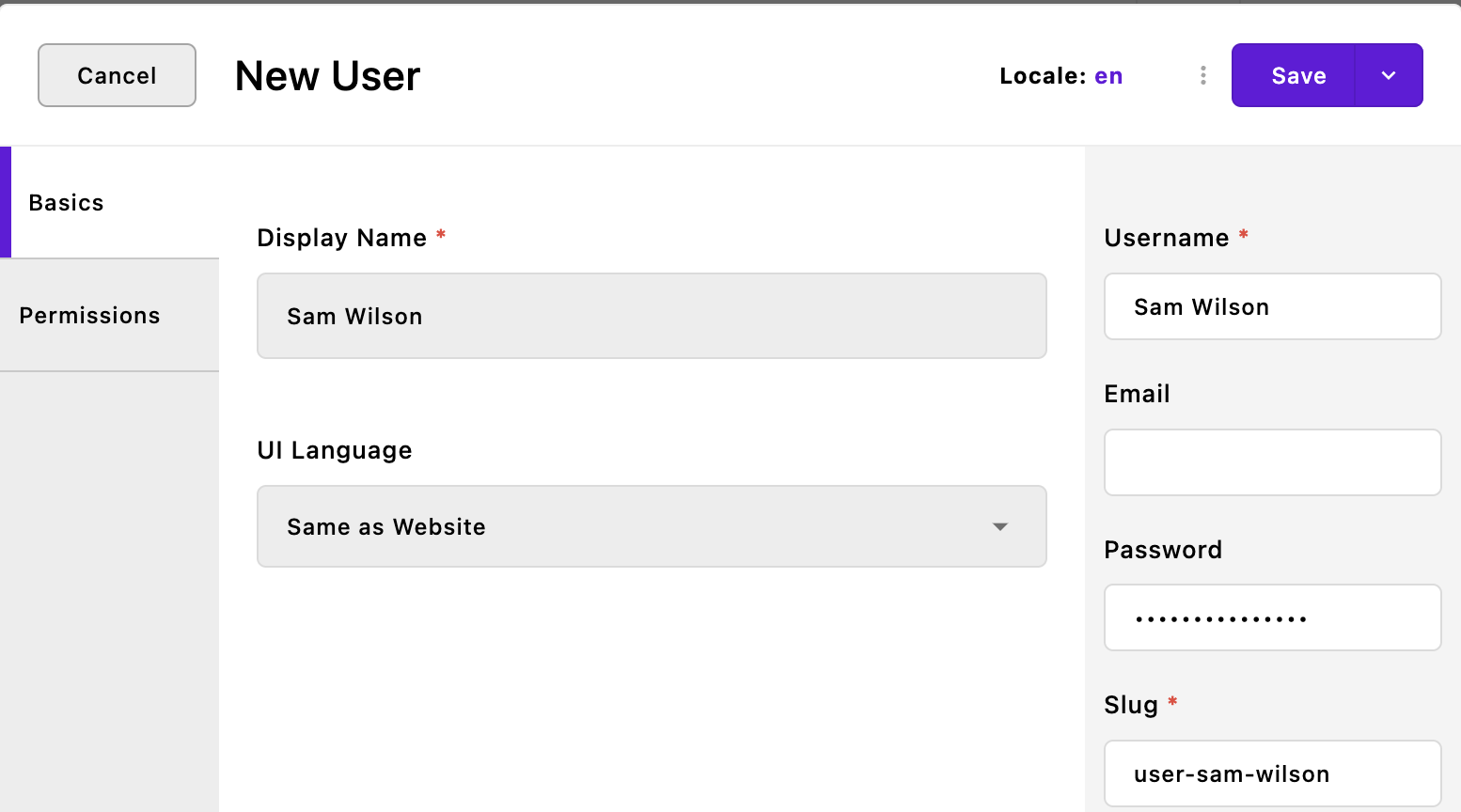Viewport: 1461px width, 812px height.
Task: Click the Save dropdown chevron
Action: [x=1389, y=75]
